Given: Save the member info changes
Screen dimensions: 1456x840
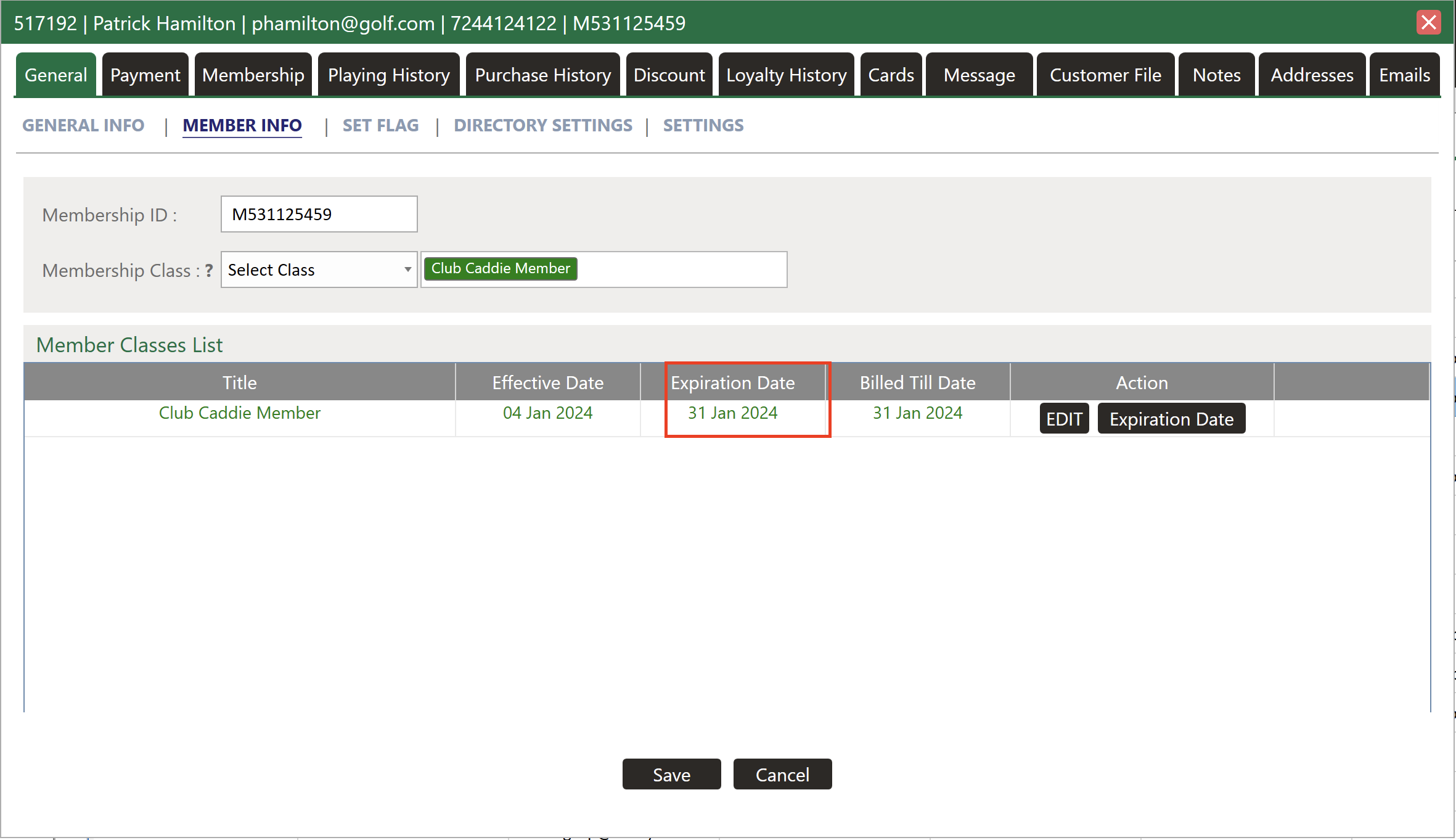Looking at the screenshot, I should coord(671,774).
